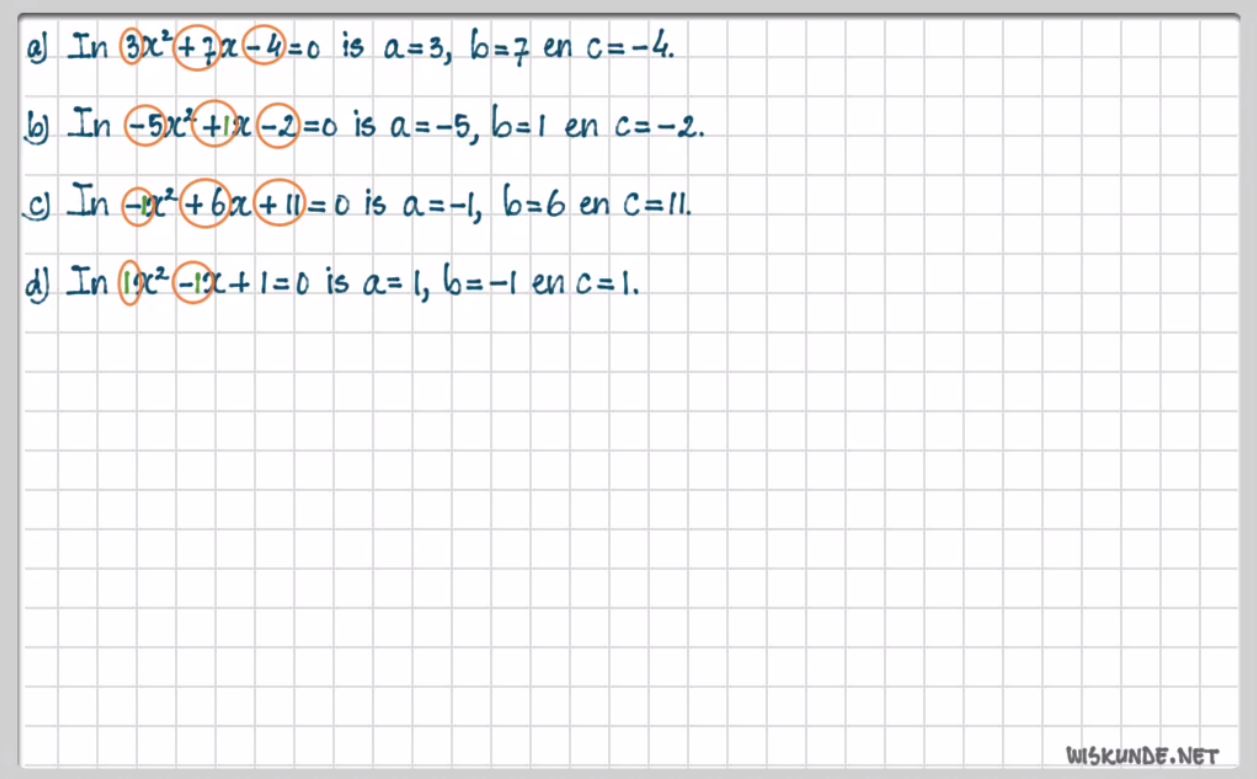The width and height of the screenshot is (1257, 779).
Task: Click the 'c=11.' text in line c
Action: (656, 205)
